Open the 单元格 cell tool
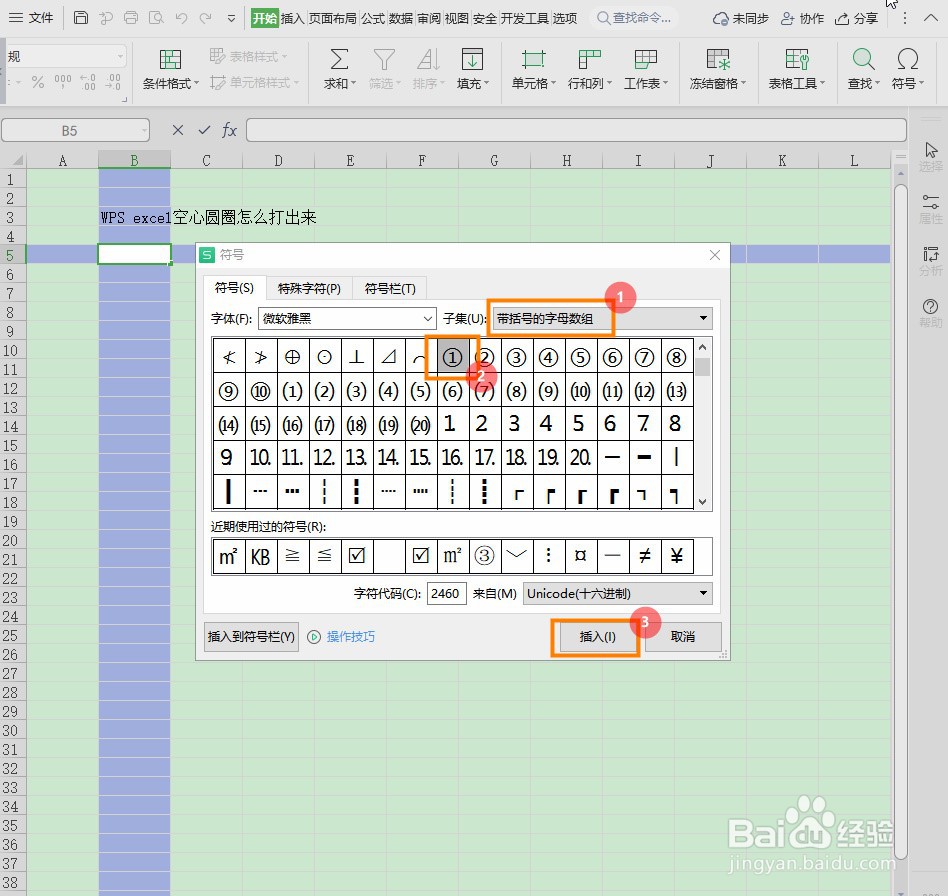This screenshot has width=948, height=896. 533,69
